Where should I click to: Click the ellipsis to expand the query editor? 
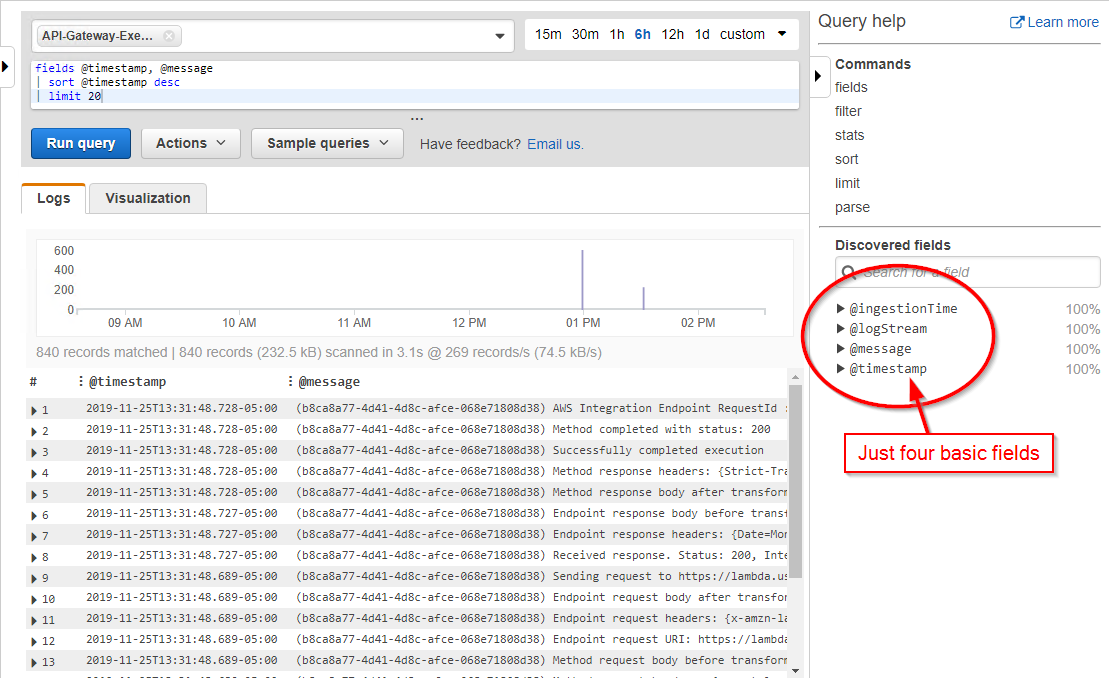(x=417, y=120)
